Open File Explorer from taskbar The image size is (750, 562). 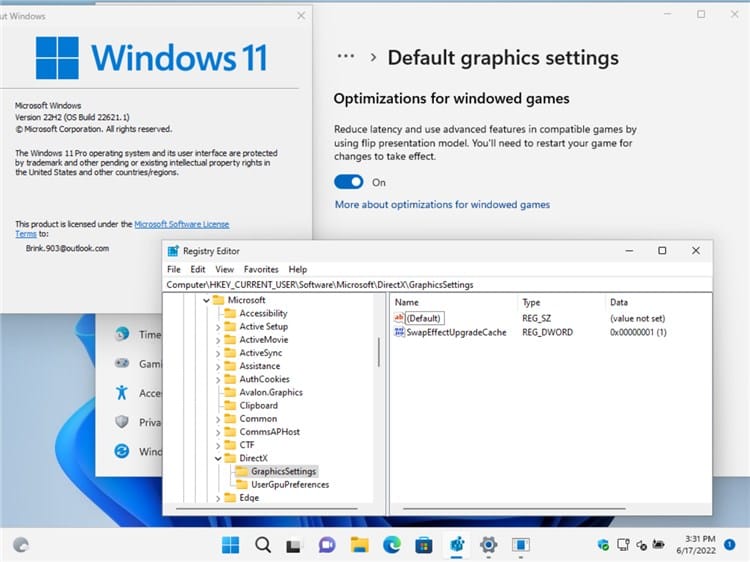[359, 545]
